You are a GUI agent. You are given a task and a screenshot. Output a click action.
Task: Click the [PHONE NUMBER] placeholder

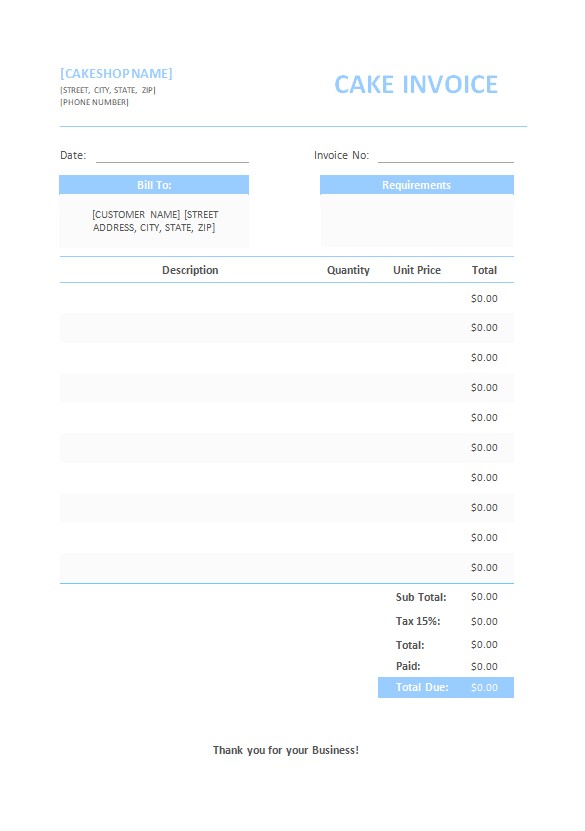click(x=94, y=102)
